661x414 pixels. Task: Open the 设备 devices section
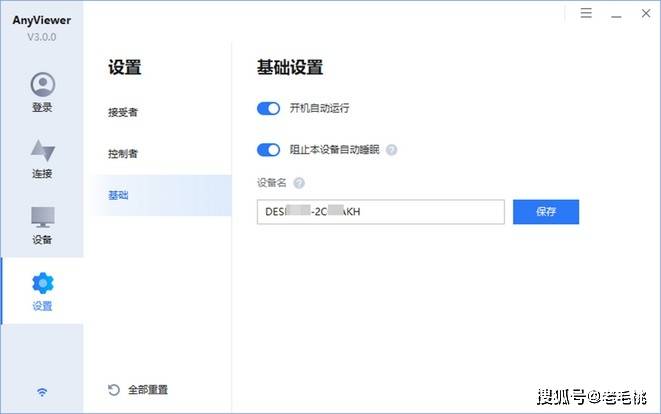coord(43,226)
